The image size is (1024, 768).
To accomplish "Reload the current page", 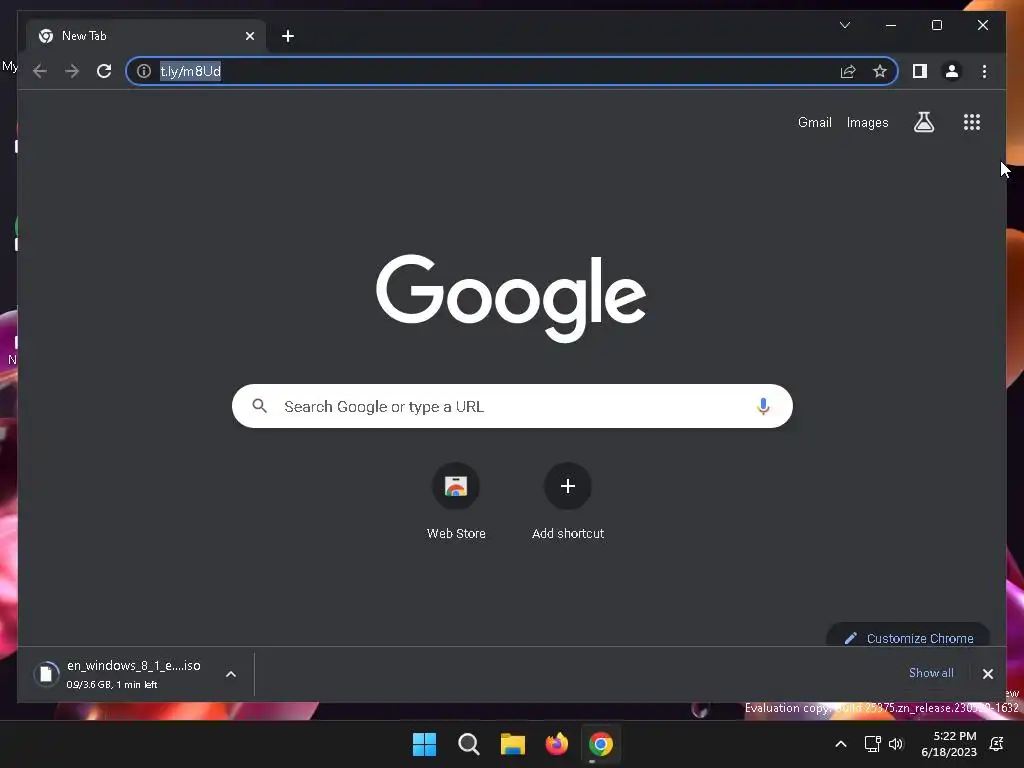I will click(x=104, y=71).
